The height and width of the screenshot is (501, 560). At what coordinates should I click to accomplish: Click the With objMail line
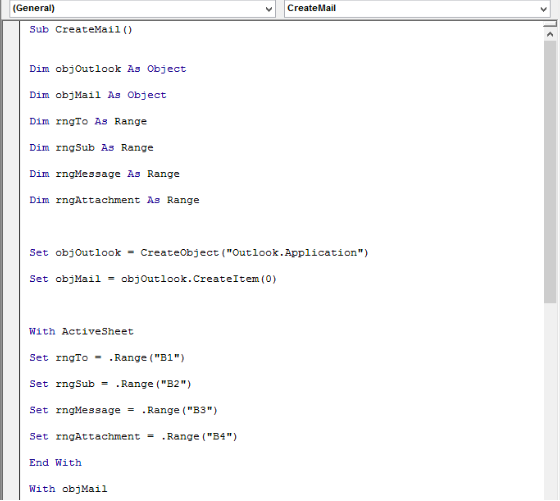(68, 489)
